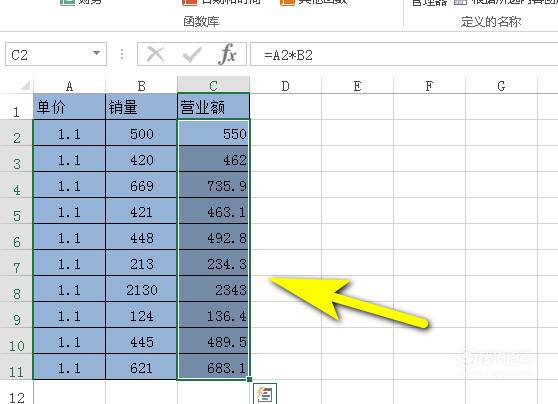Select cell with value 683.1
558x404 pixels.
pos(214,367)
